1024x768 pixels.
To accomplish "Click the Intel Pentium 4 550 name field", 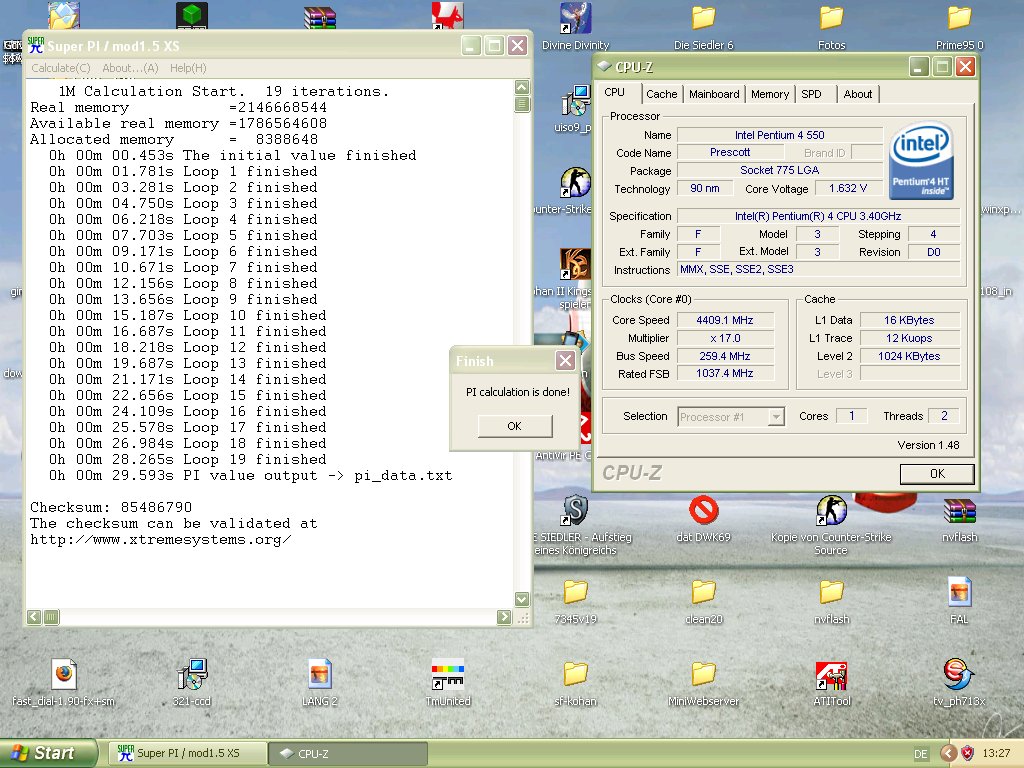I will [780, 135].
